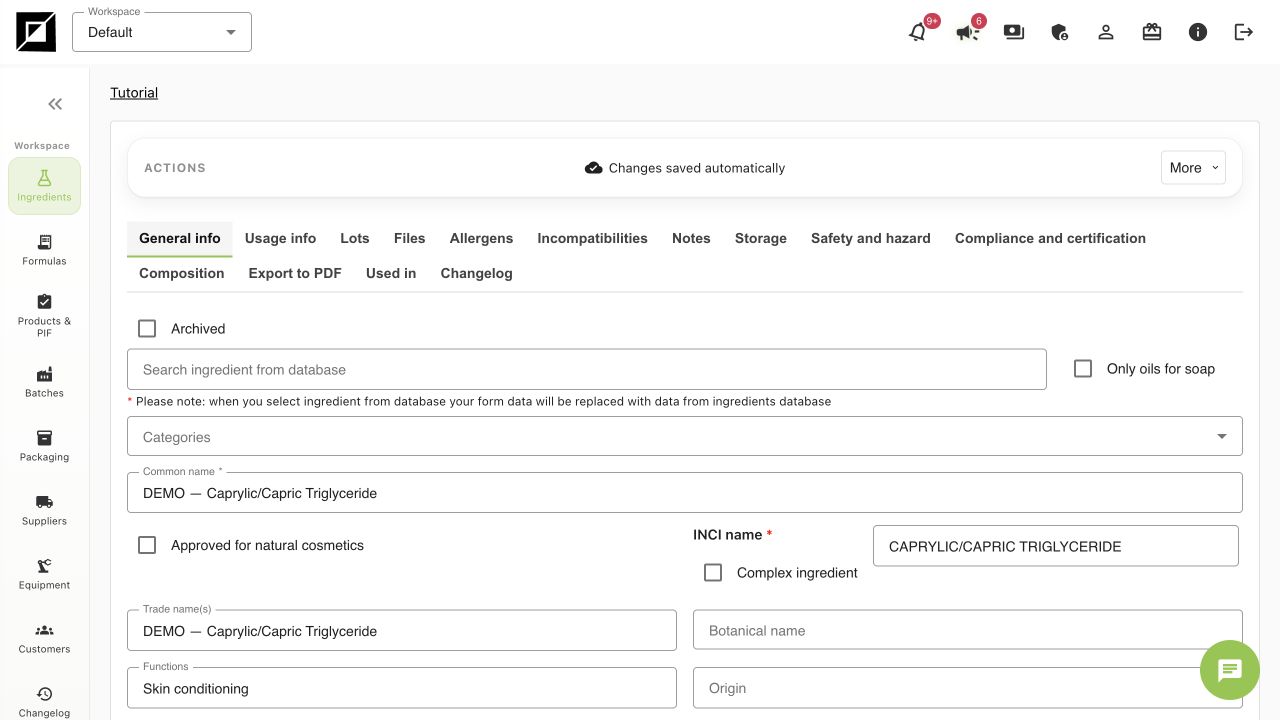Click the Botanical name field
The height and width of the screenshot is (720, 1280).
968,630
